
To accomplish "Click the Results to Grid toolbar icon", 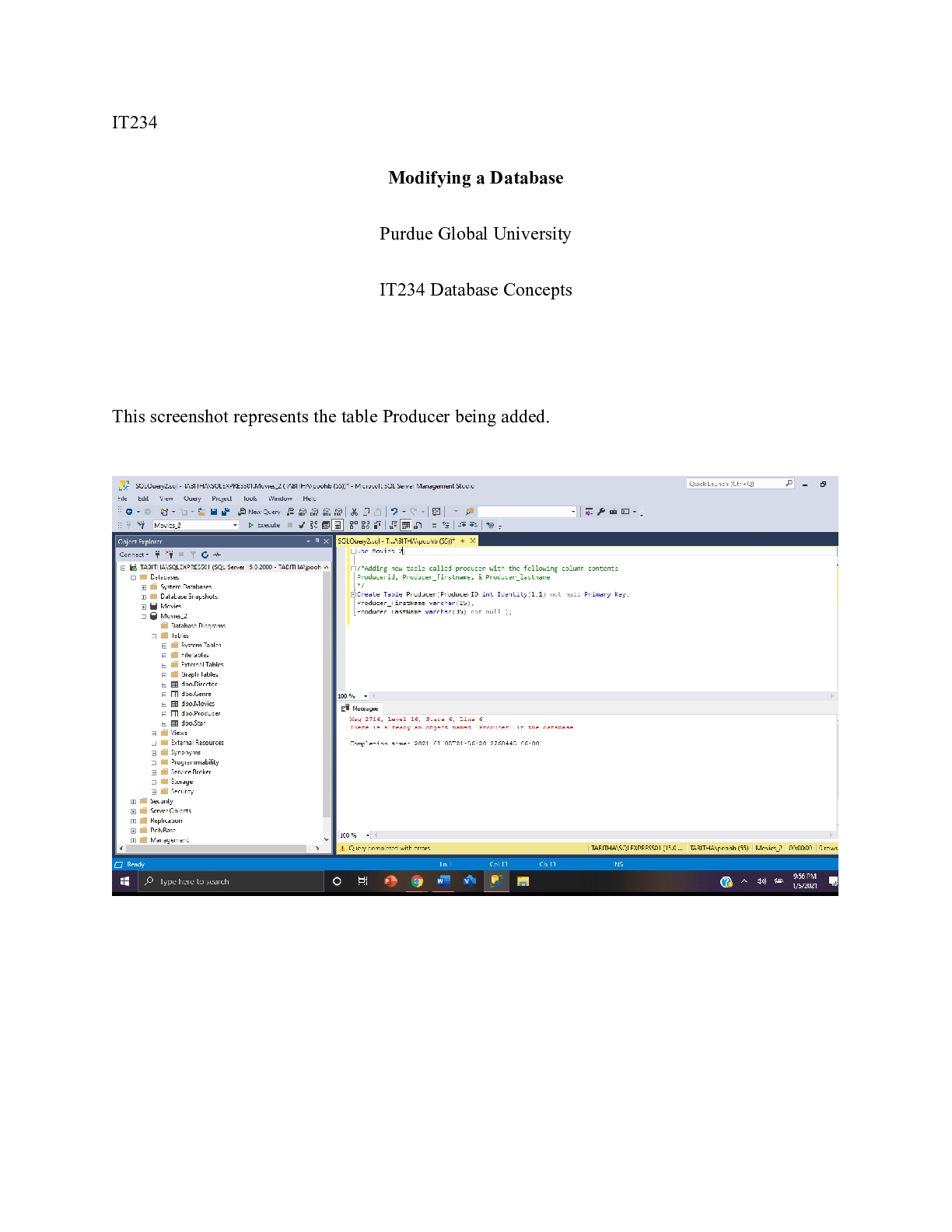I will (405, 525).
